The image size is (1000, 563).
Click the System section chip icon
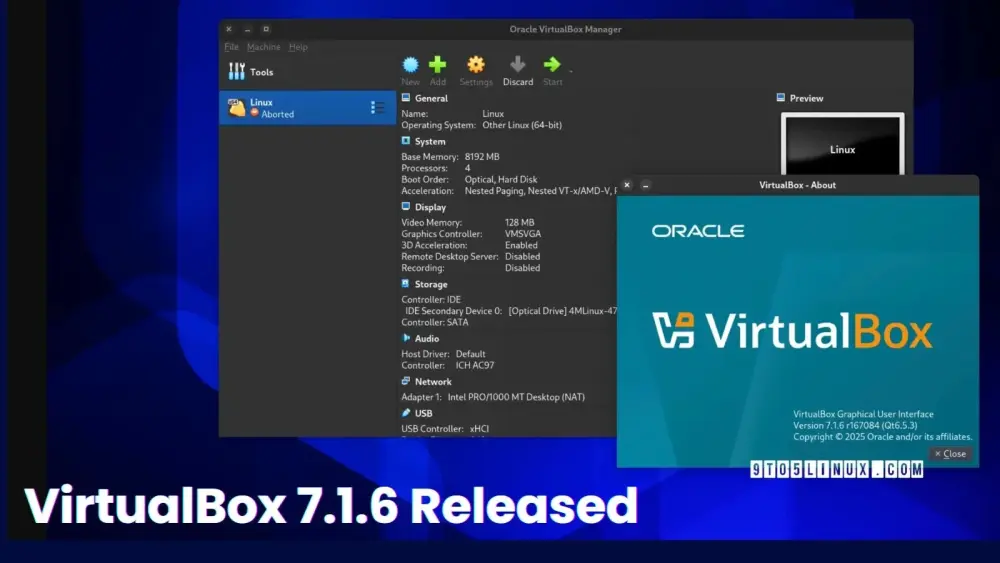click(x=406, y=141)
